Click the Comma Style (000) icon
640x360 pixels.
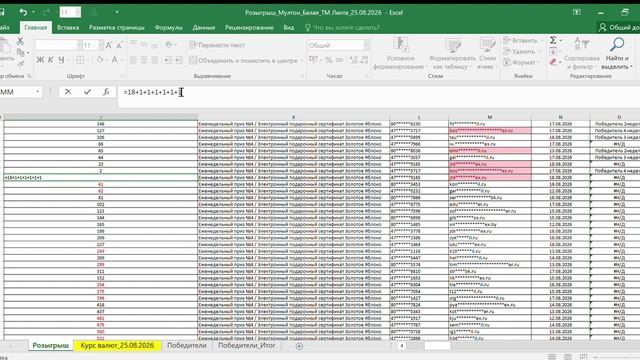(x=340, y=60)
